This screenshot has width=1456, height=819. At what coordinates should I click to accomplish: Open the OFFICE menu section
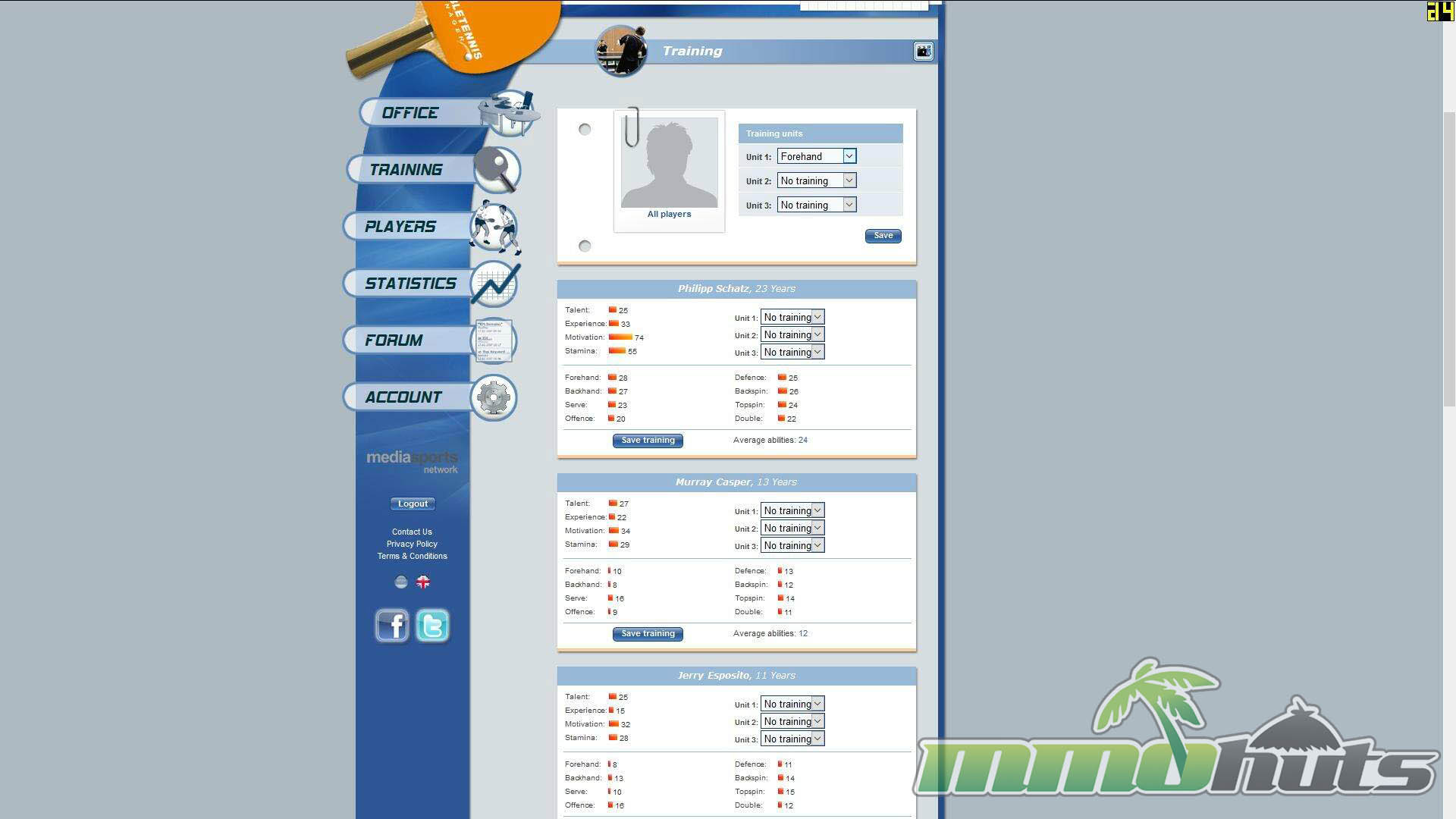coord(410,113)
